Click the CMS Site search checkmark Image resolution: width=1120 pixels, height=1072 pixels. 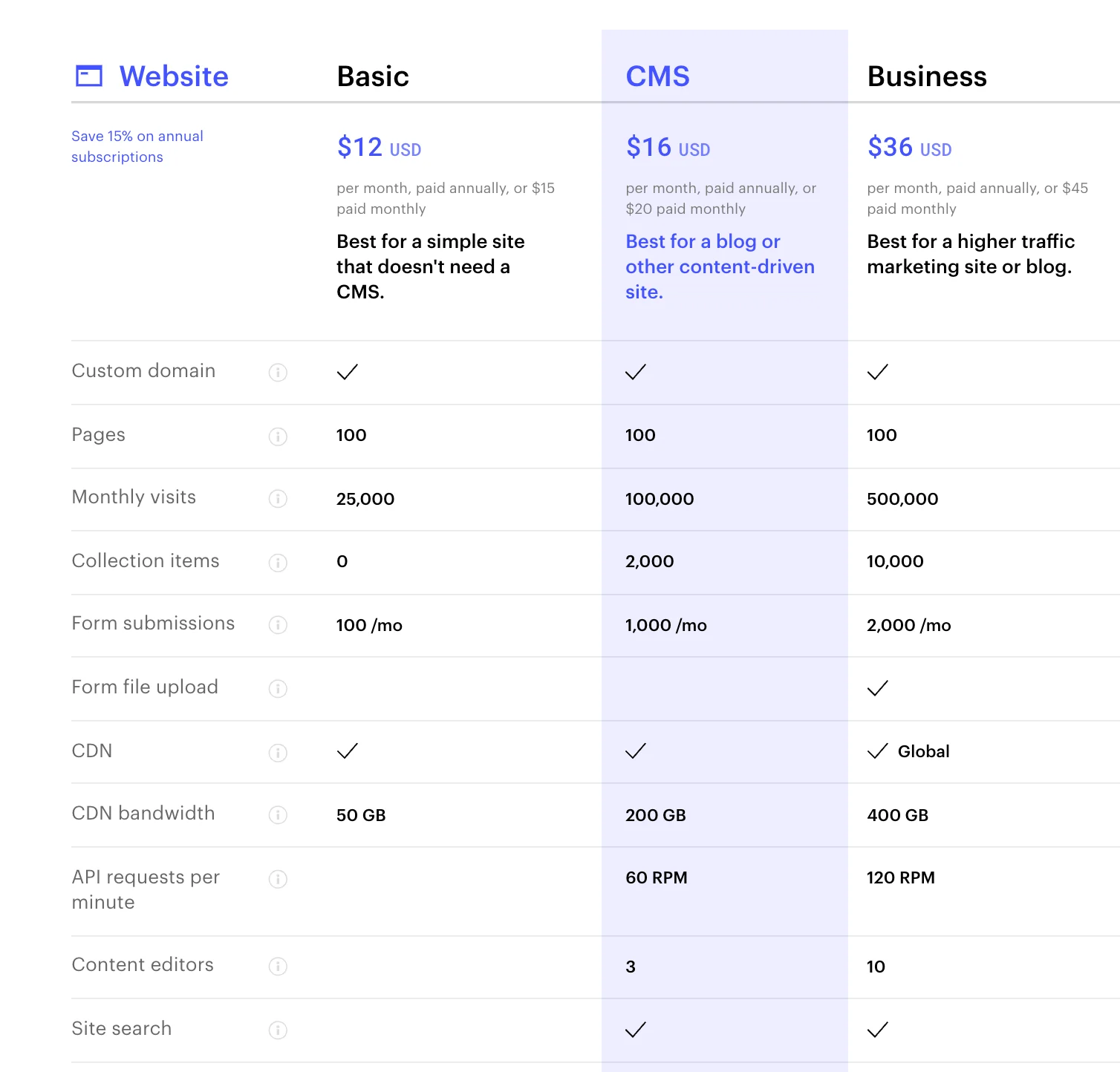coord(636,1030)
